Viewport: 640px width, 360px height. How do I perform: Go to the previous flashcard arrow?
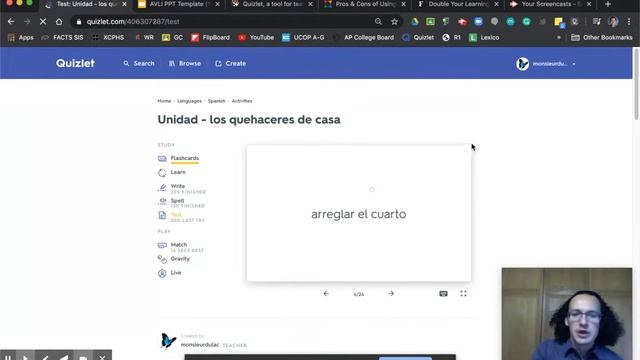pos(326,293)
